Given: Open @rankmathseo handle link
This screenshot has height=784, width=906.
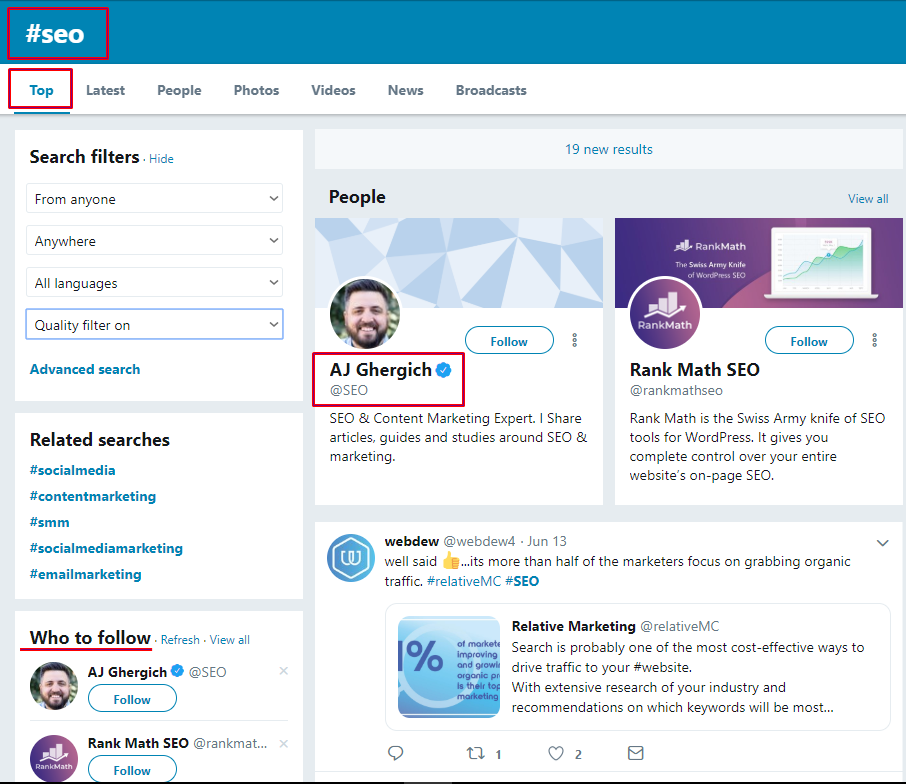Looking at the screenshot, I should (676, 391).
